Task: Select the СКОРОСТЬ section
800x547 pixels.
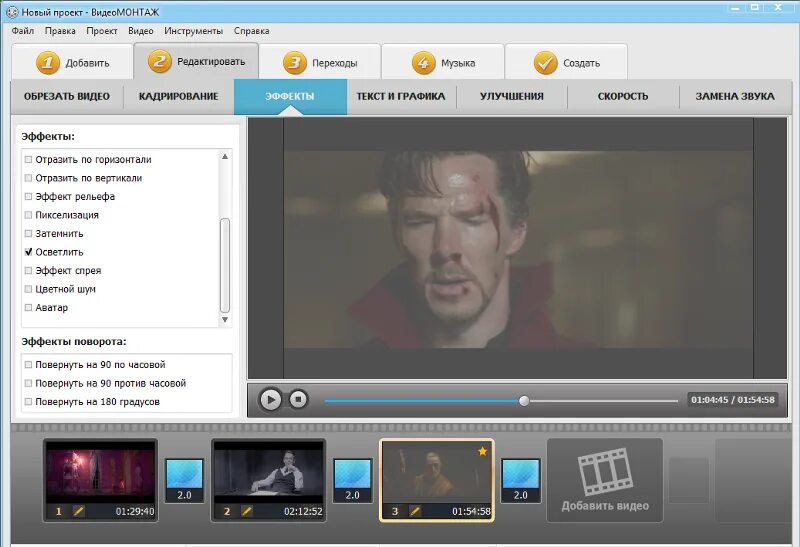Action: click(x=623, y=96)
